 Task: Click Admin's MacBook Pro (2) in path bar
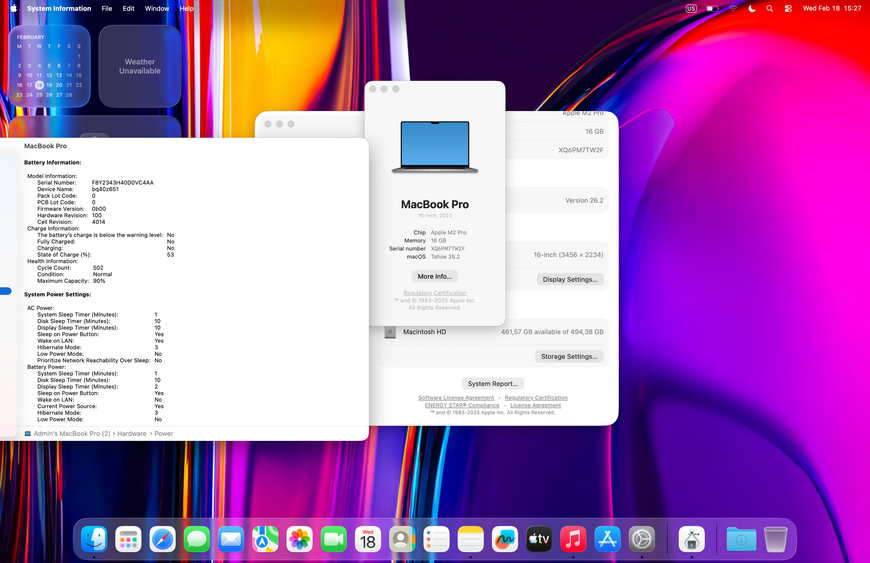point(72,434)
